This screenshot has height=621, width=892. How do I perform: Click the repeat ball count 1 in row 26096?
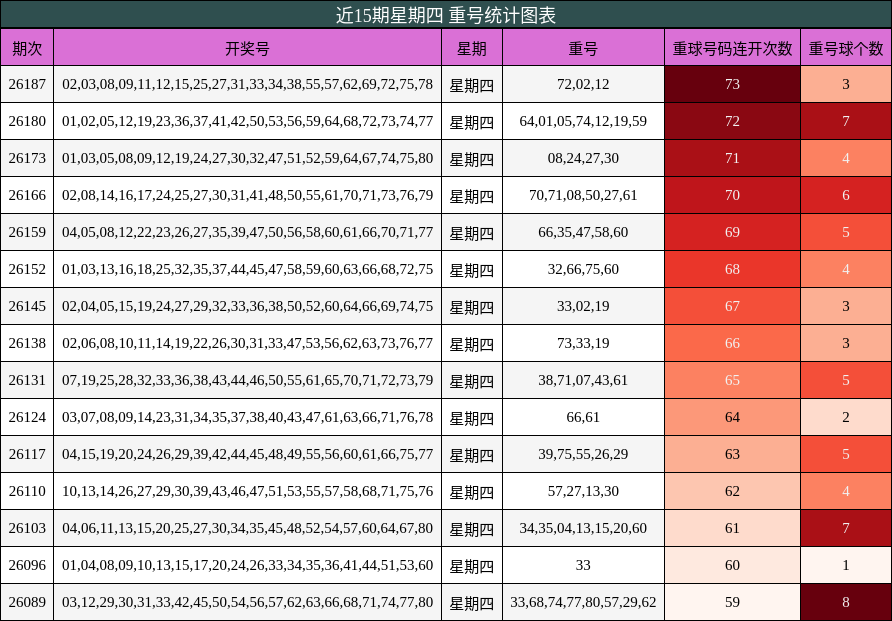point(846,565)
